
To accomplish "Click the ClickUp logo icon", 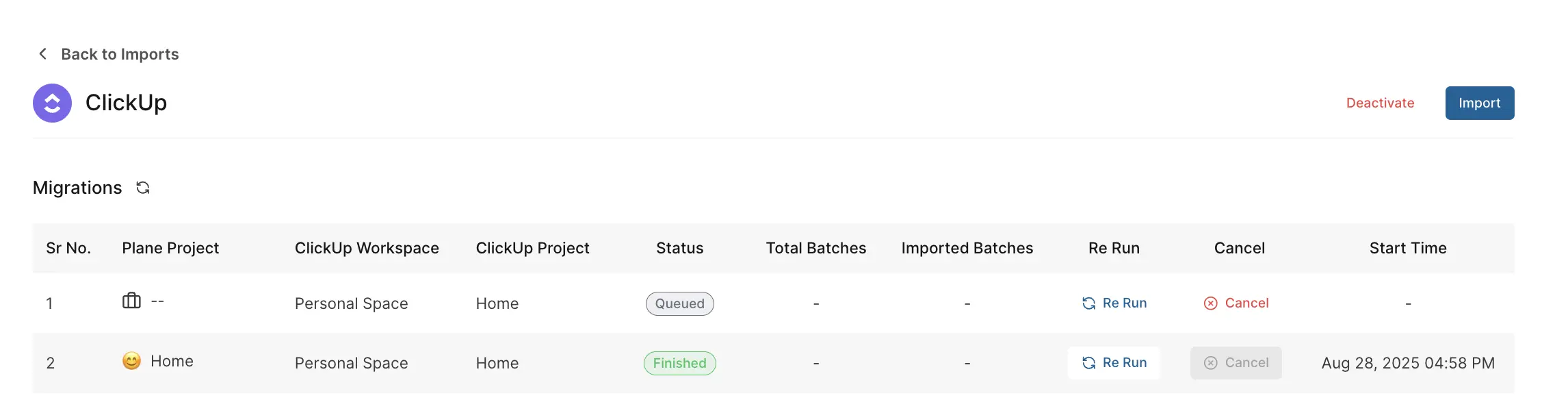I will point(52,103).
